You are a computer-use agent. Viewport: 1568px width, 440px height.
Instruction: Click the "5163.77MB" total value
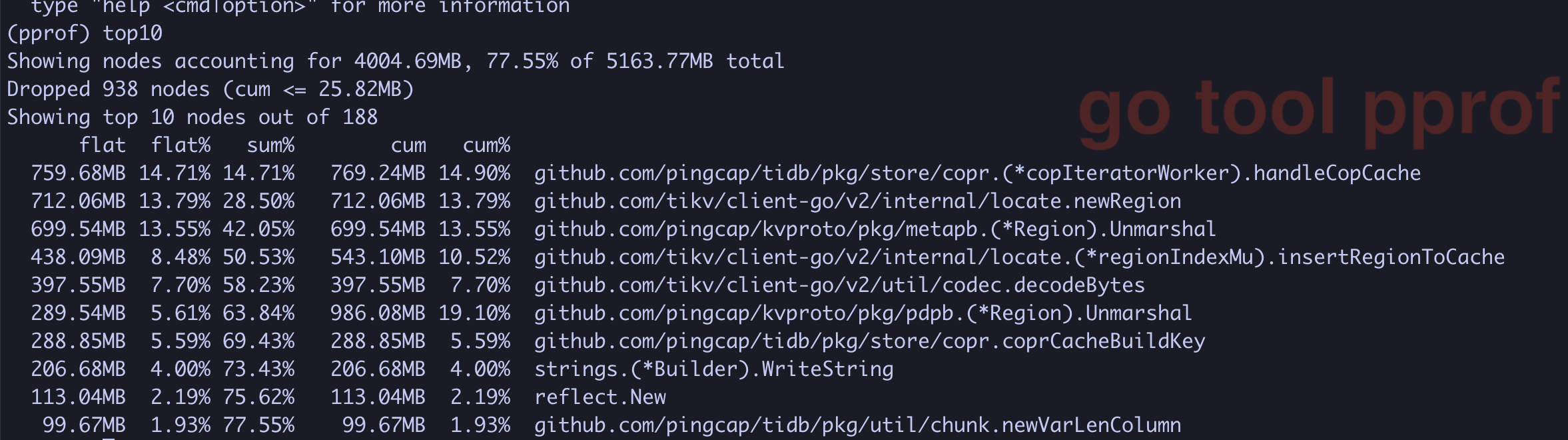[x=659, y=61]
